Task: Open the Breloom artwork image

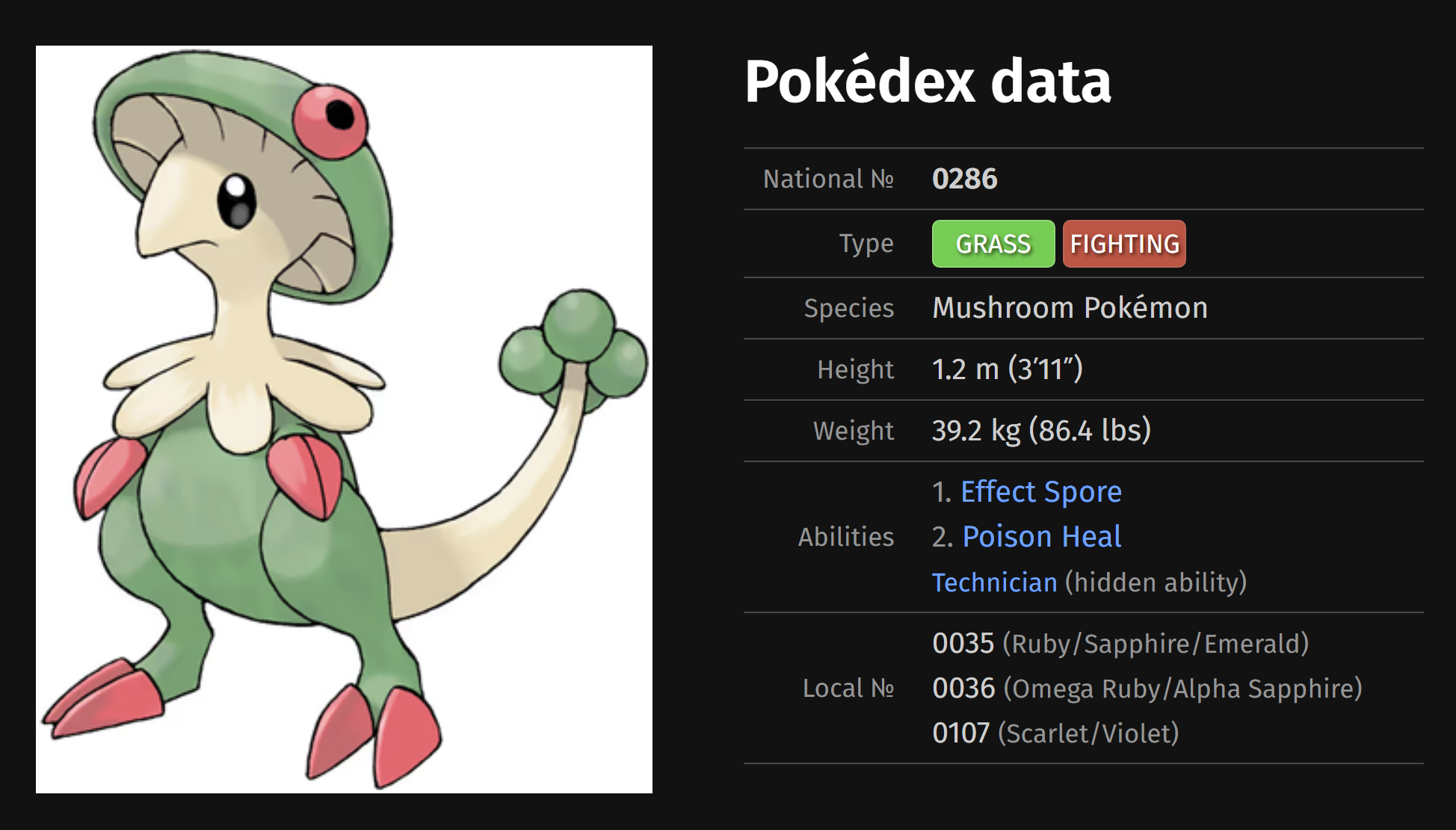Action: pos(344,419)
